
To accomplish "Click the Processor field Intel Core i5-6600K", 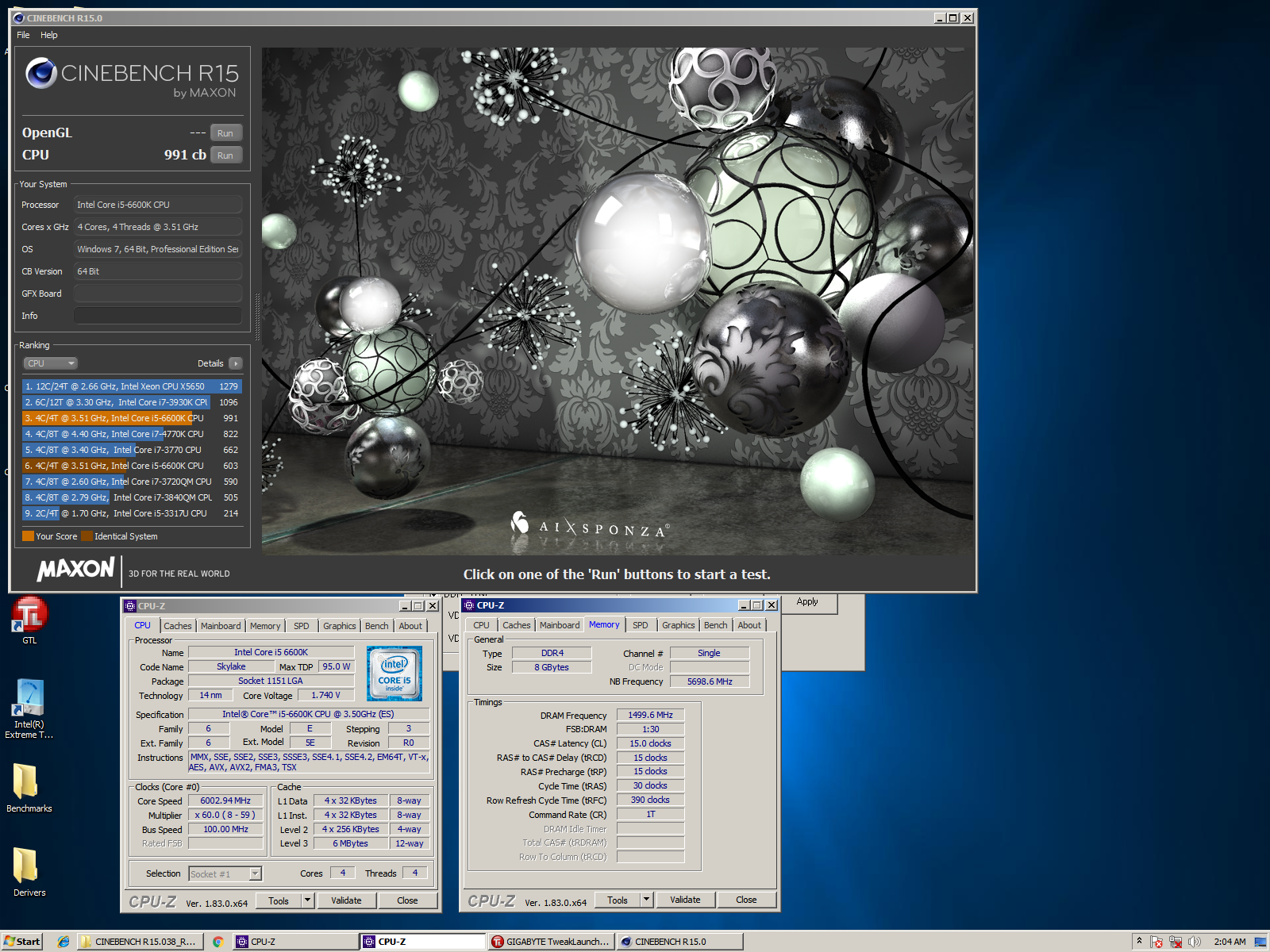I will pos(158,205).
